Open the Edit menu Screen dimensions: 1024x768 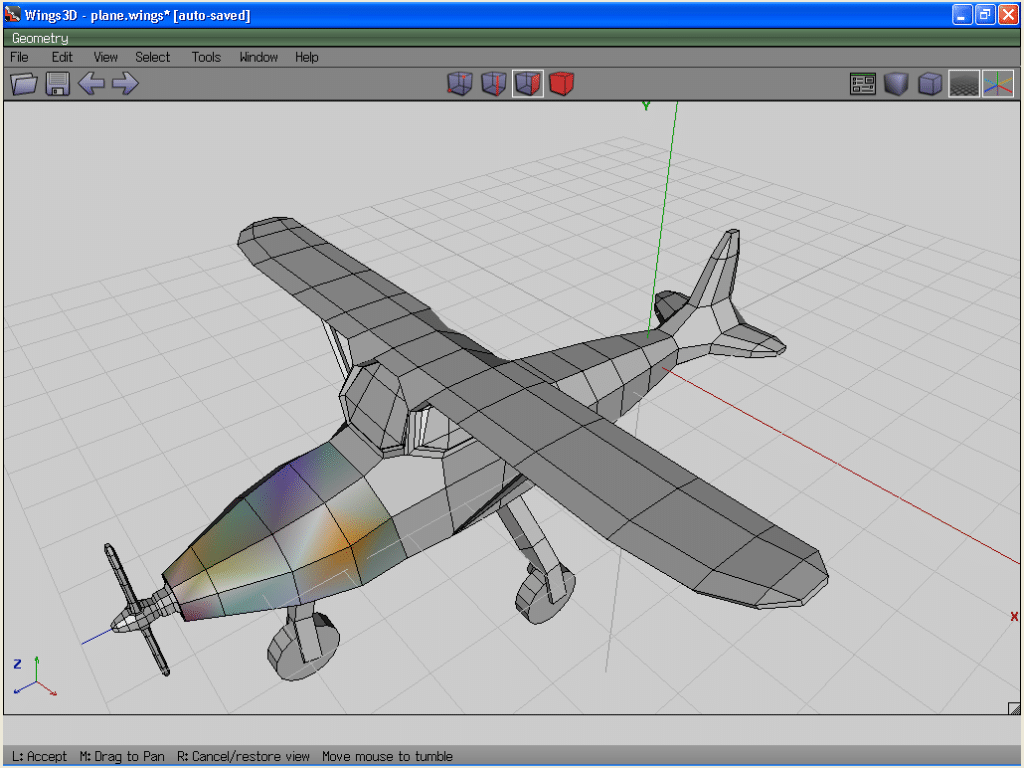tap(62, 57)
